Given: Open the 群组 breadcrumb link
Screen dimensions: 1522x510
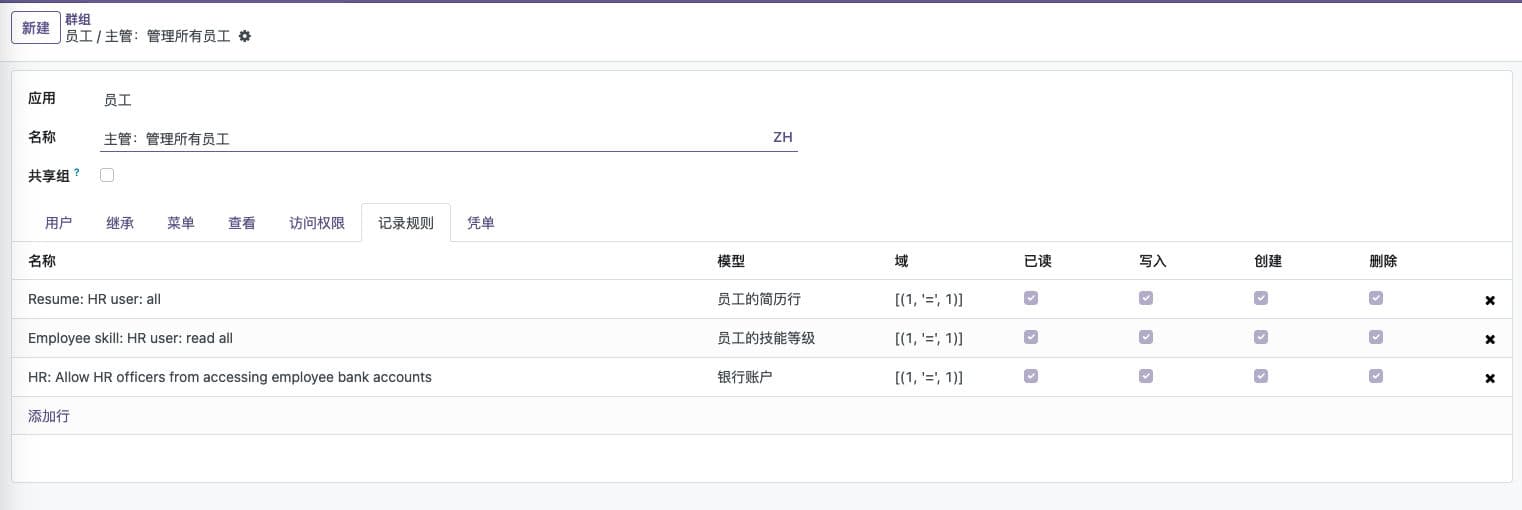Looking at the screenshot, I should (78, 19).
